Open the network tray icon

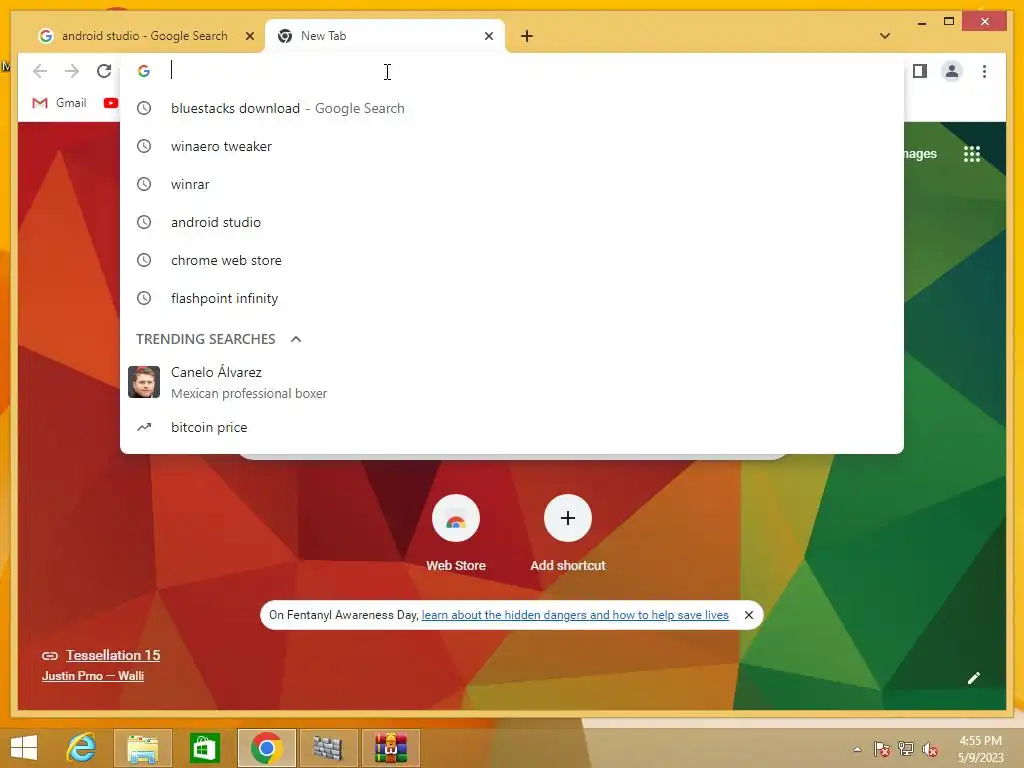coord(906,749)
